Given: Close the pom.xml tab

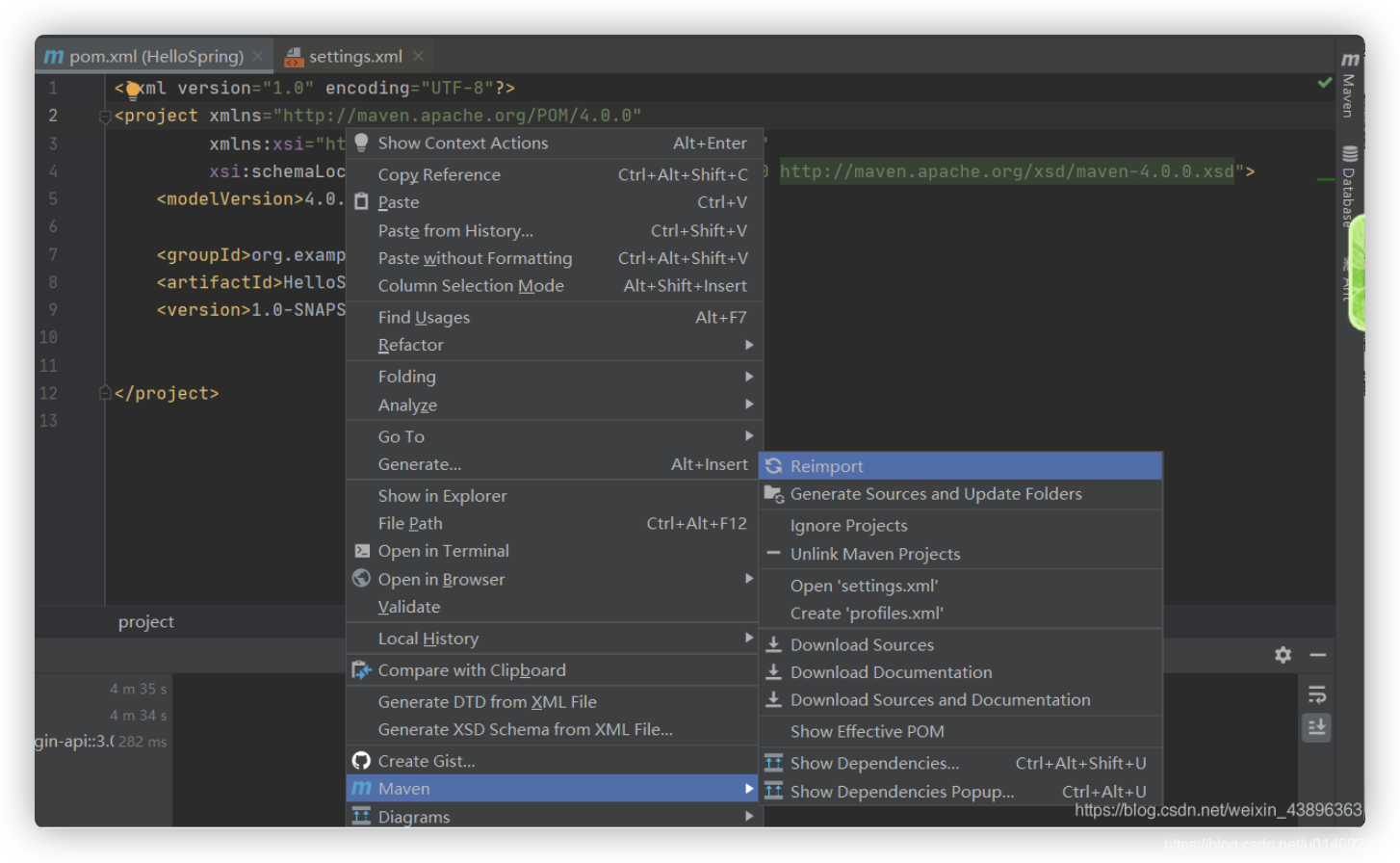Looking at the screenshot, I should pyautogui.click(x=258, y=57).
